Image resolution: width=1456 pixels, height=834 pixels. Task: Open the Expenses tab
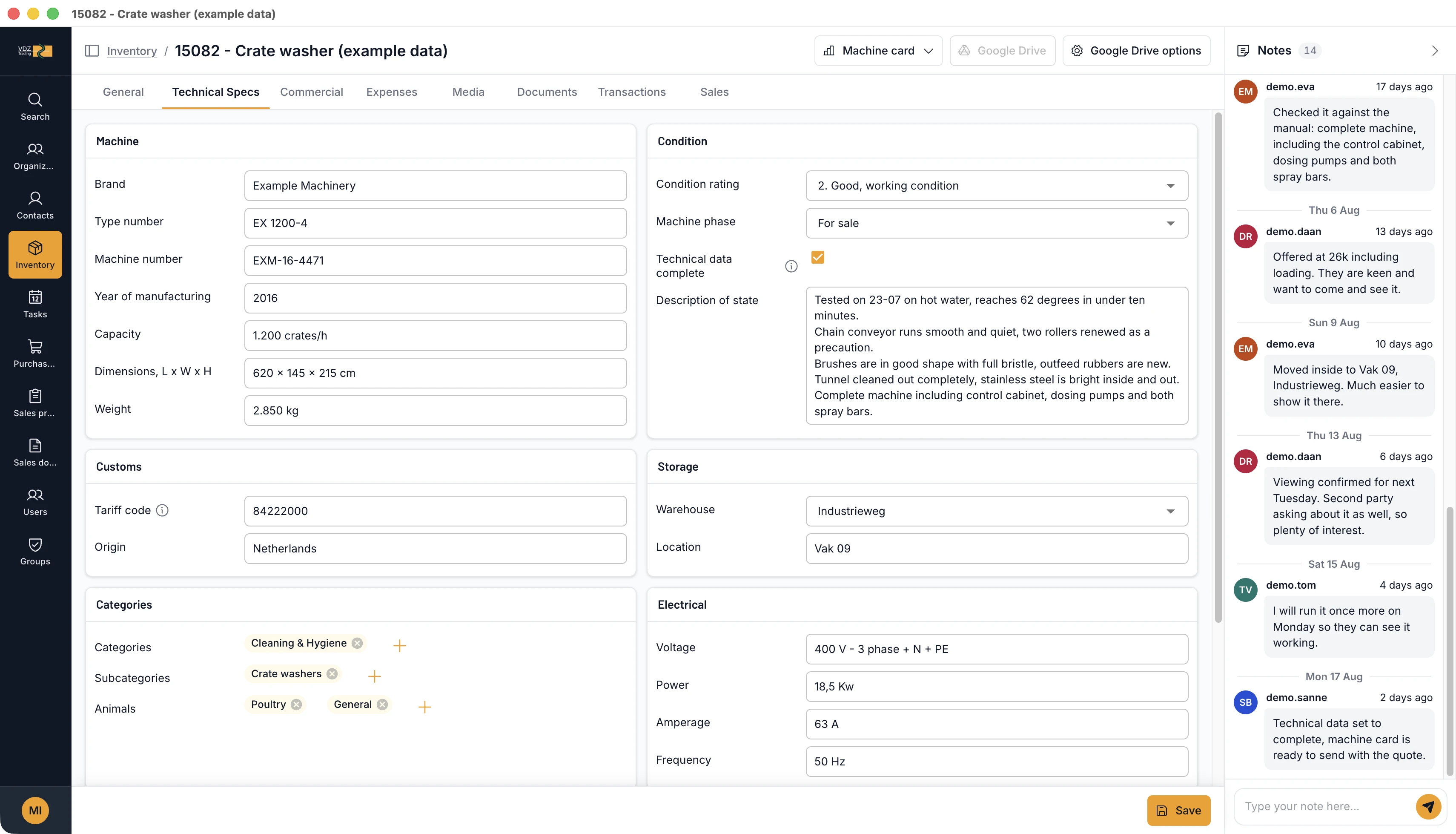click(392, 92)
